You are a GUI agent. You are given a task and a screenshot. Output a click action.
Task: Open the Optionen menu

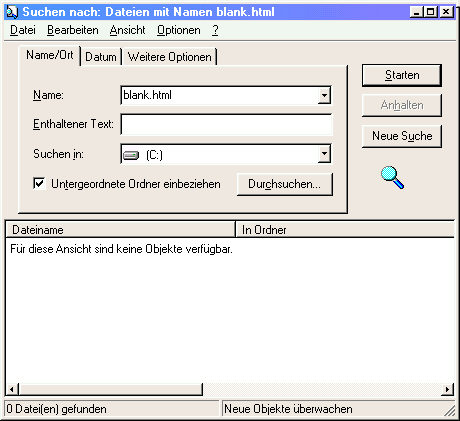[x=179, y=30]
